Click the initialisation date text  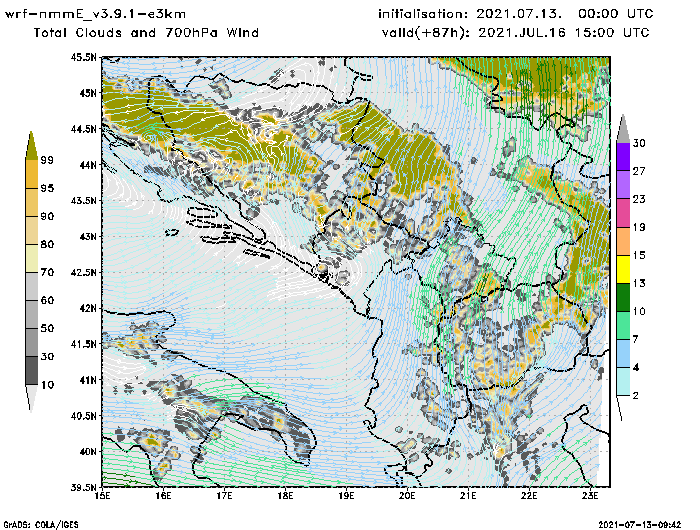point(516,14)
